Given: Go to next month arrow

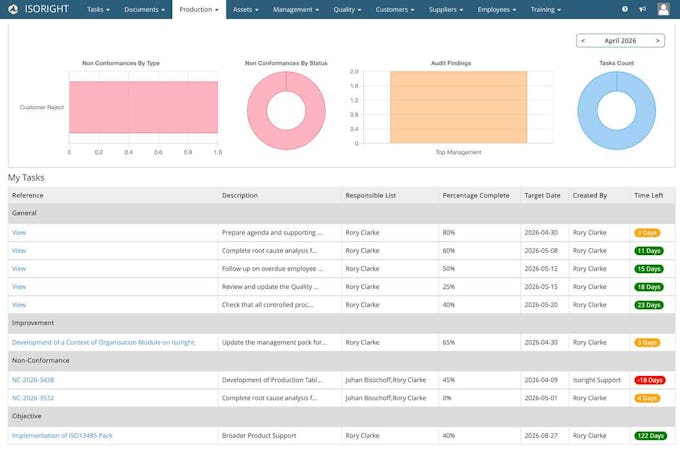Looking at the screenshot, I should pos(657,40).
